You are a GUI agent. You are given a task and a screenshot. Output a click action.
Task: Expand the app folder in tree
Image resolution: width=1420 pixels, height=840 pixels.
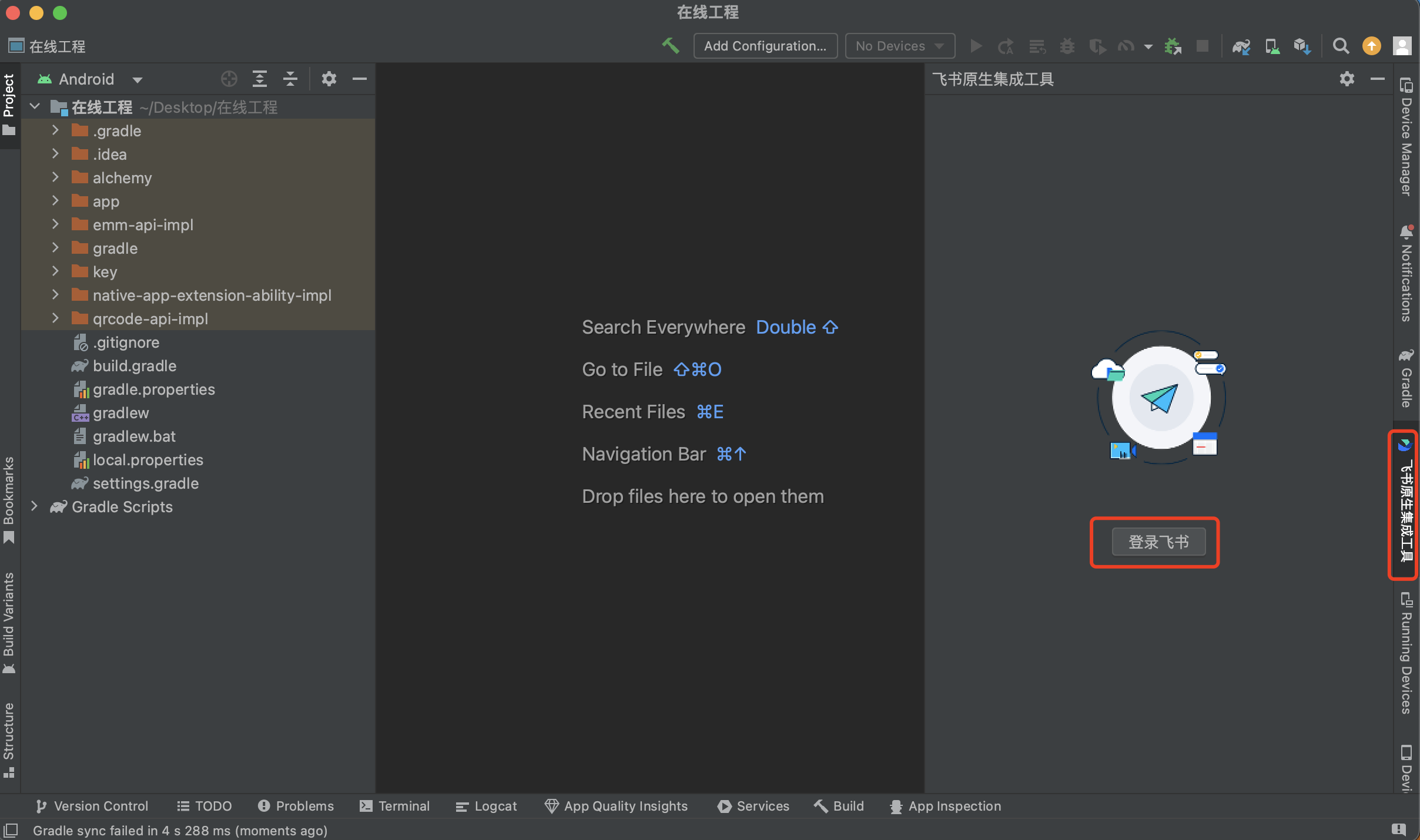[55, 201]
